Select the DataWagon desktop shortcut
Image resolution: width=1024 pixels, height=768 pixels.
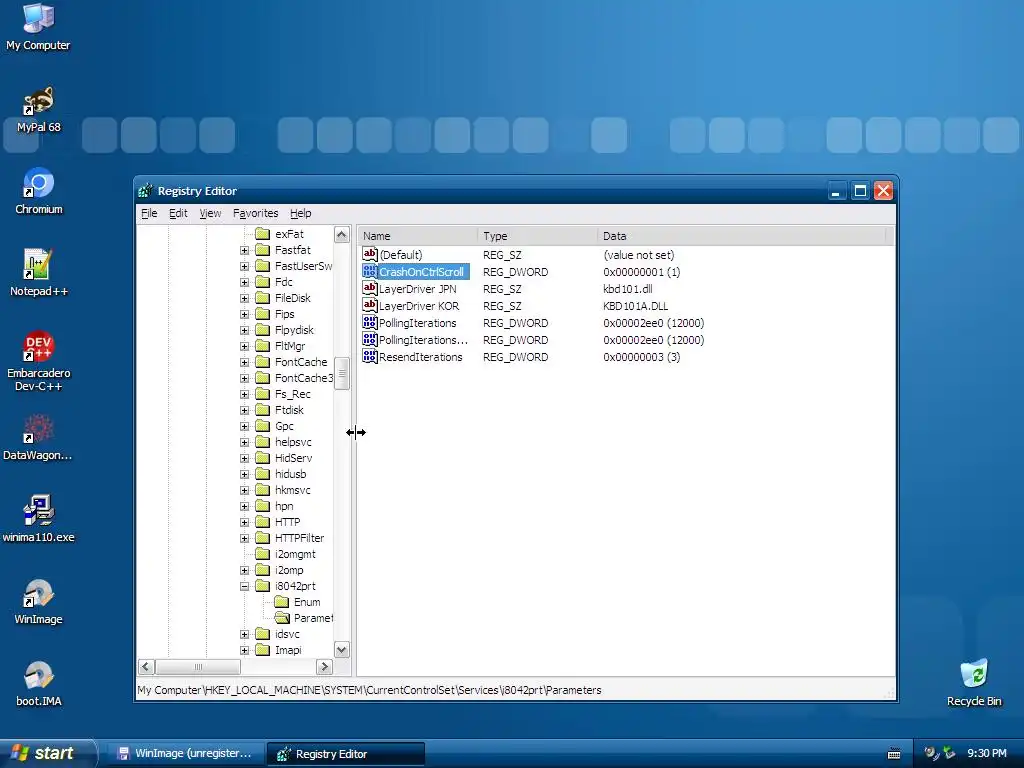pos(38,438)
